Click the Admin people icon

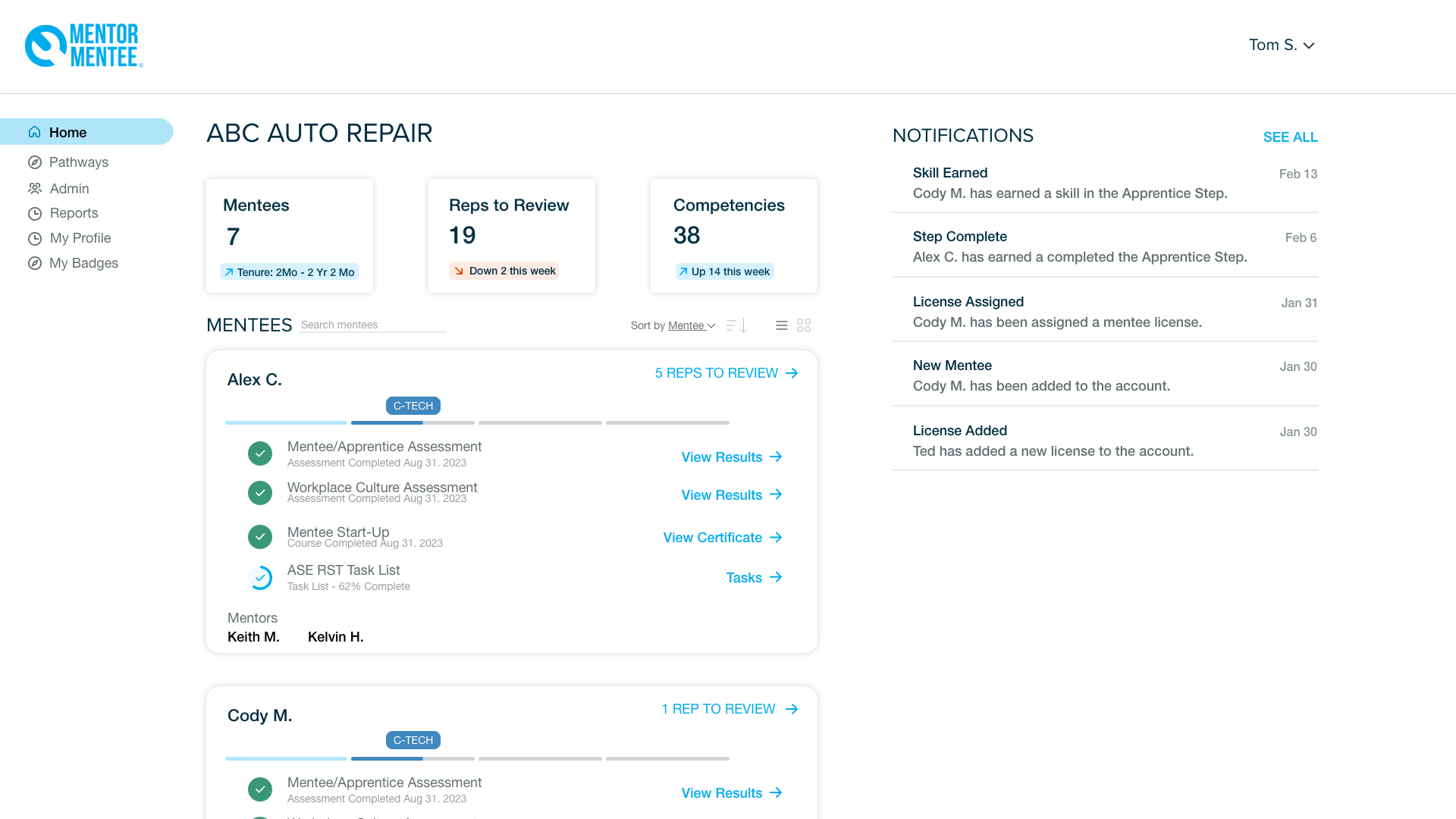pyautogui.click(x=35, y=189)
